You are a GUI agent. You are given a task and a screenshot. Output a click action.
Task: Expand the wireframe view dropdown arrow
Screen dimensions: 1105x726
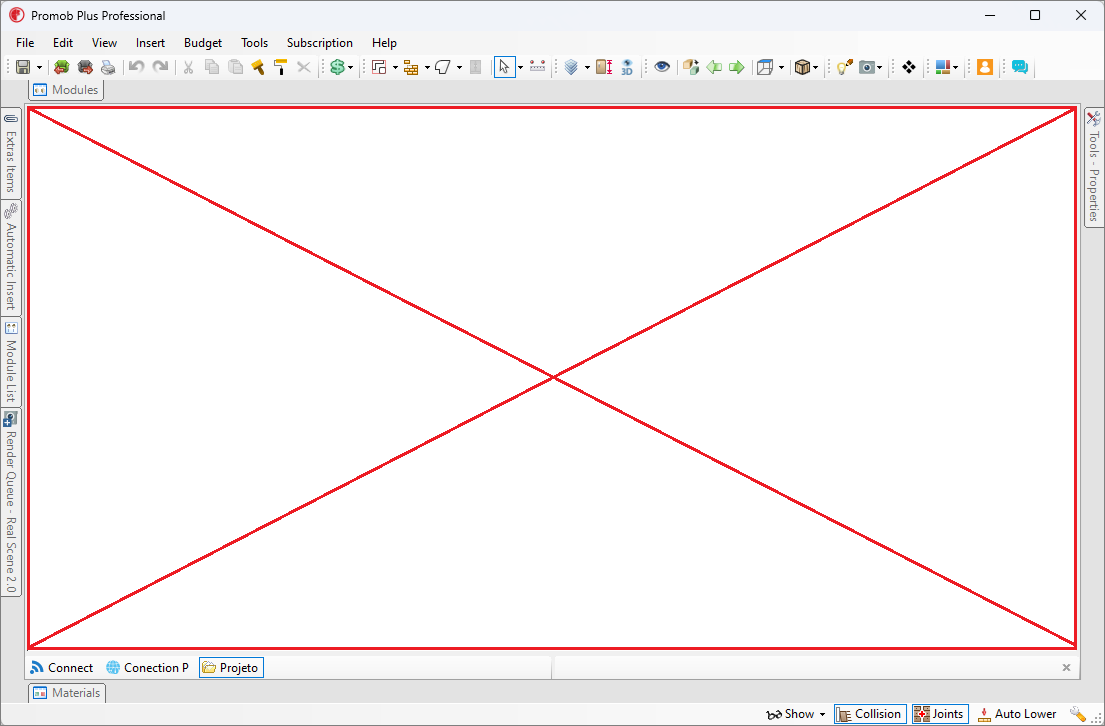coord(781,68)
